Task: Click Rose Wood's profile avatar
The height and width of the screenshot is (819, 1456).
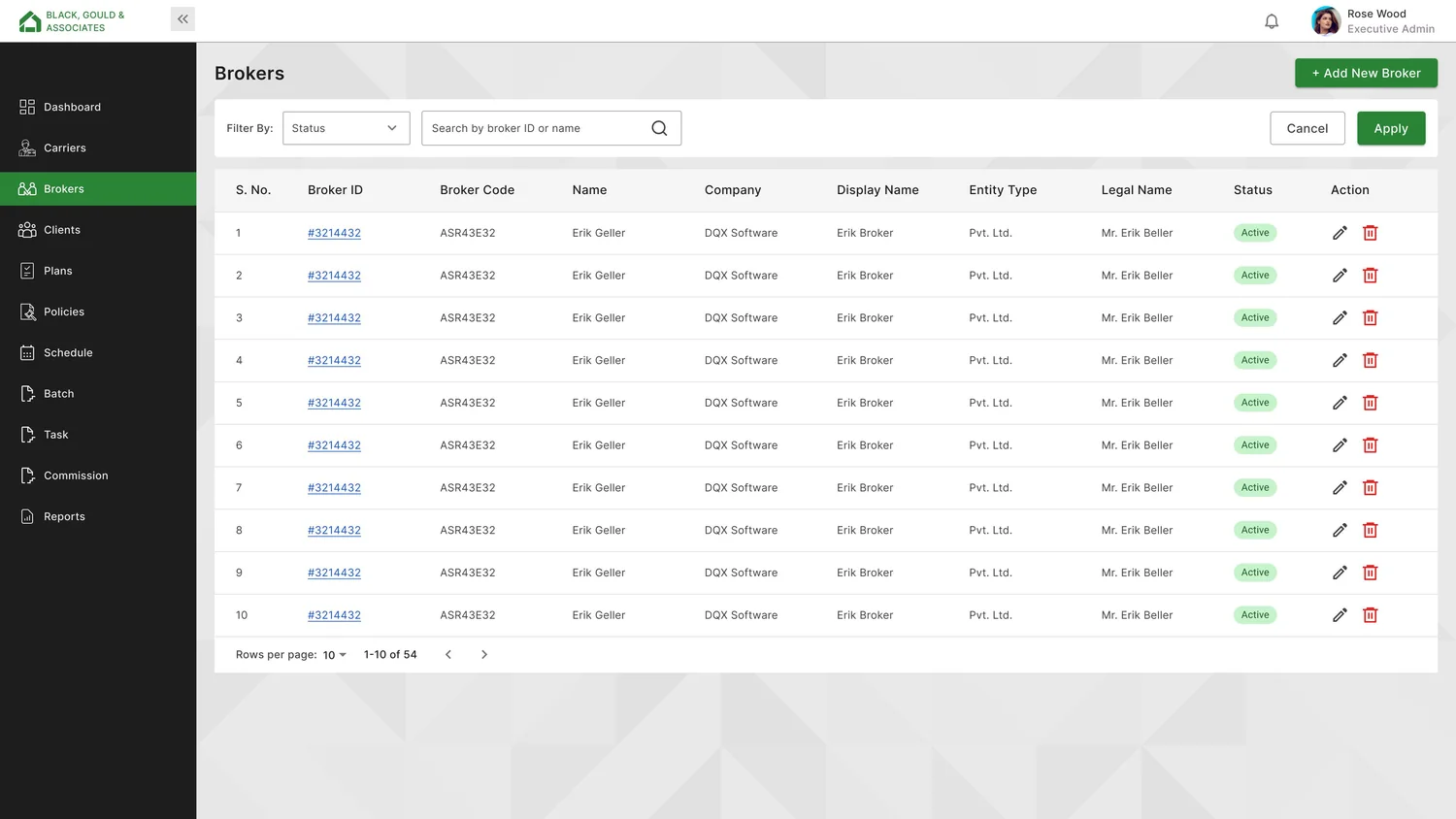Action: [1325, 20]
